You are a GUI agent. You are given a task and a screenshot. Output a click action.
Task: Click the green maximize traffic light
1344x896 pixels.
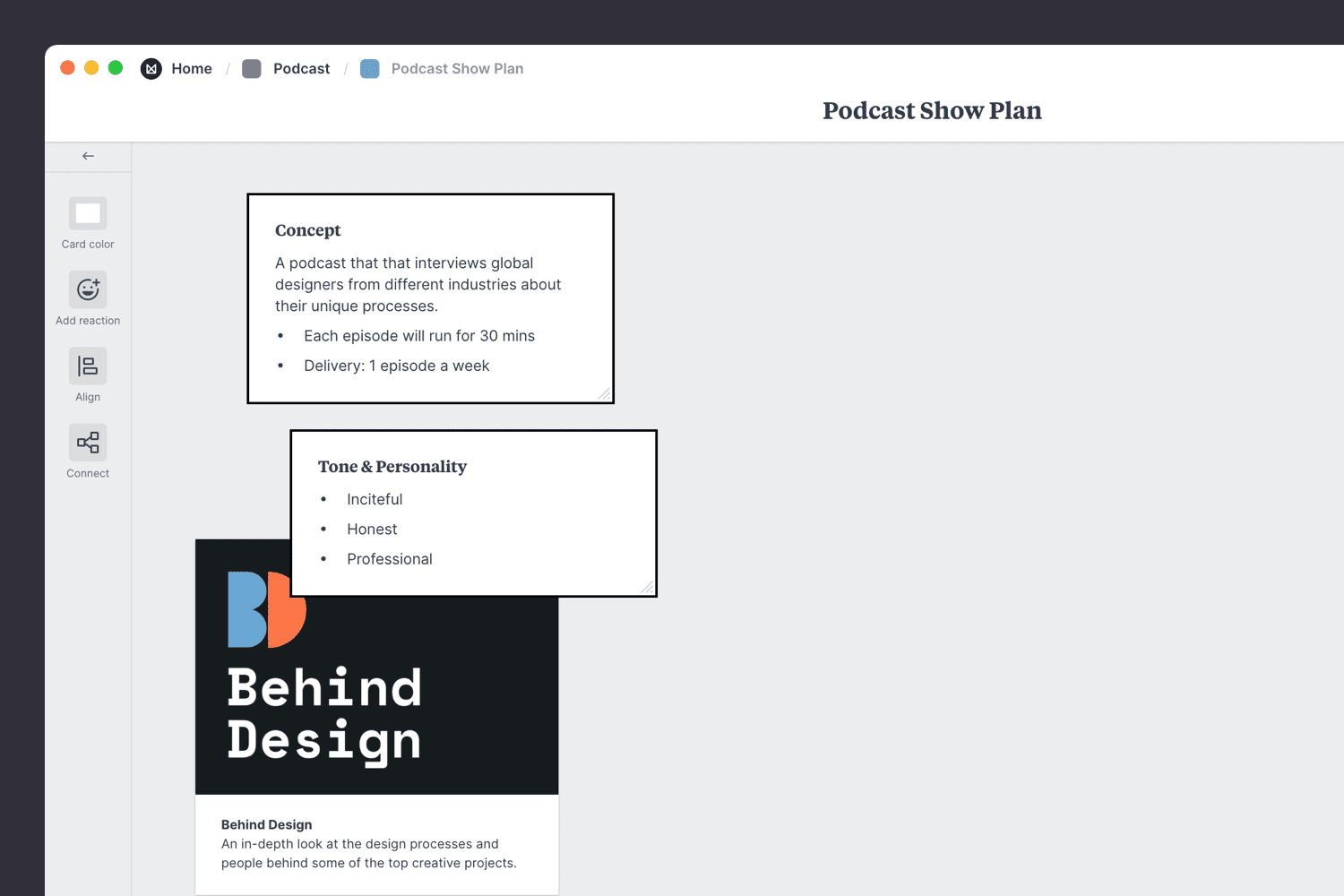tap(116, 67)
